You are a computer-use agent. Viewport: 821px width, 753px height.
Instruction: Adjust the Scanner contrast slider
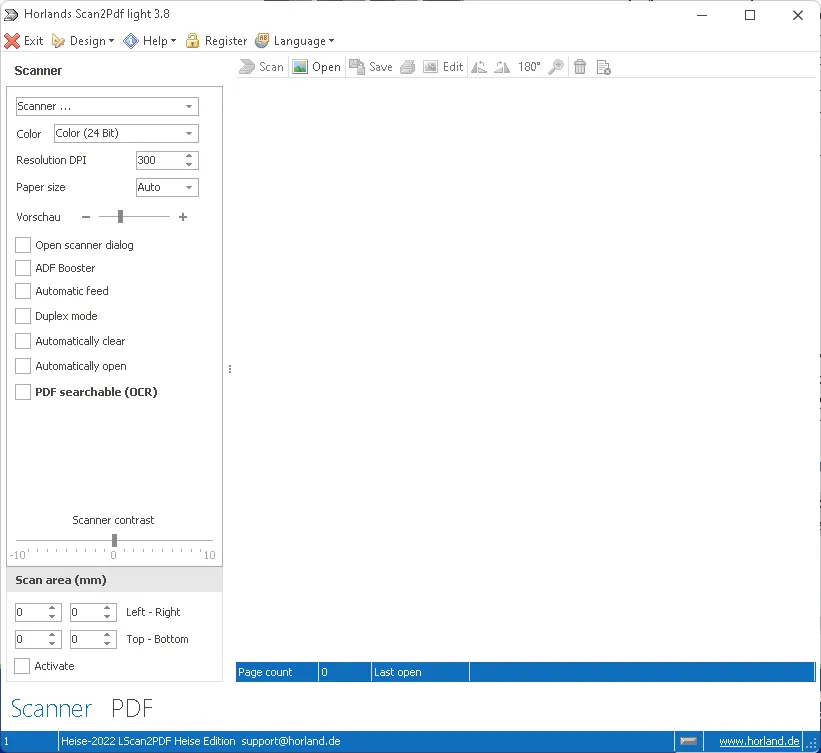click(113, 541)
